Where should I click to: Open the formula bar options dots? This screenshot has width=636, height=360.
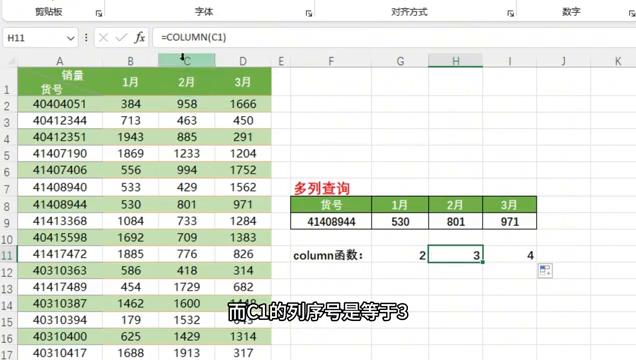pos(86,38)
